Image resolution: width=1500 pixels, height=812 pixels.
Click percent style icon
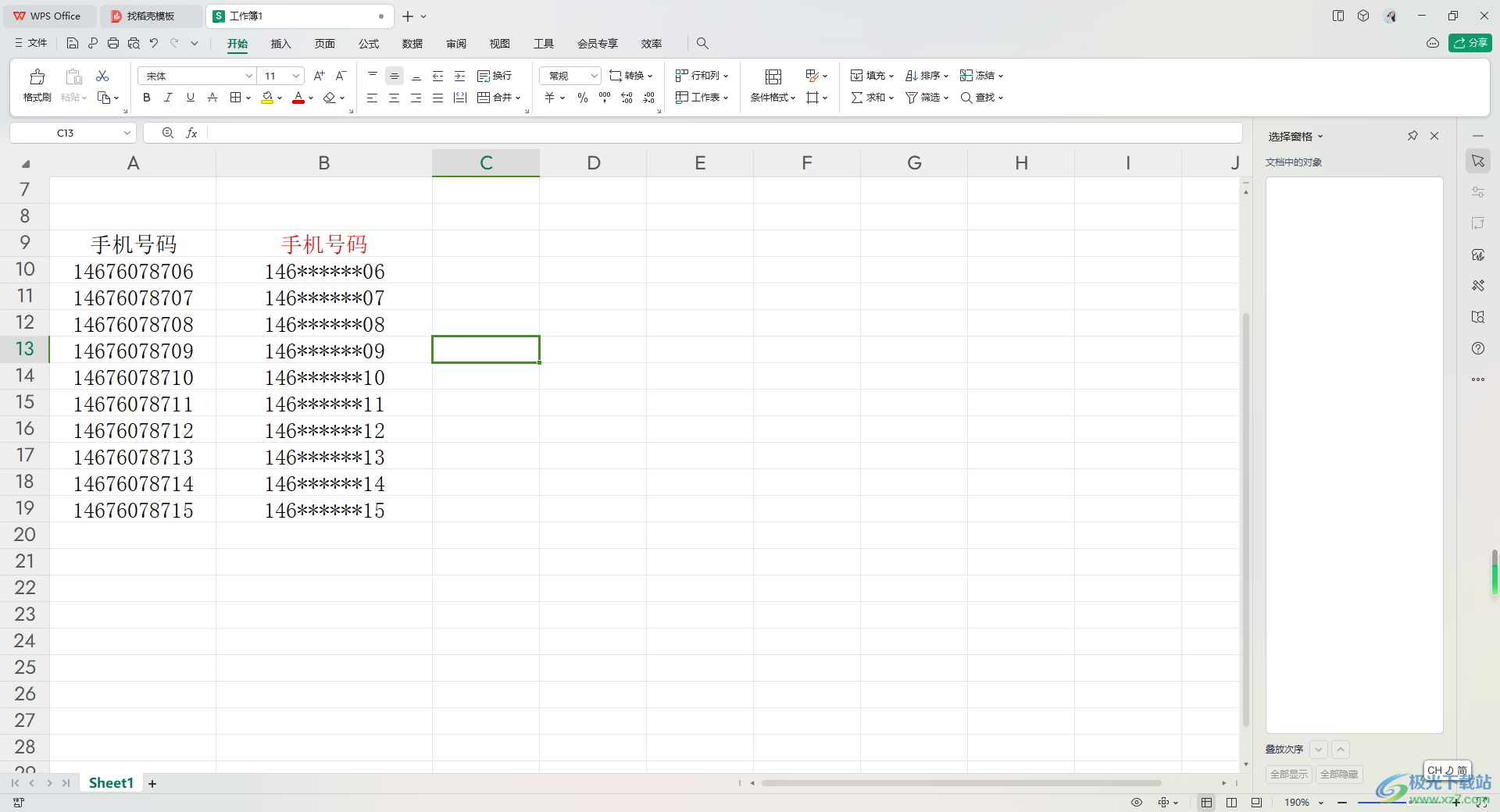[x=583, y=98]
